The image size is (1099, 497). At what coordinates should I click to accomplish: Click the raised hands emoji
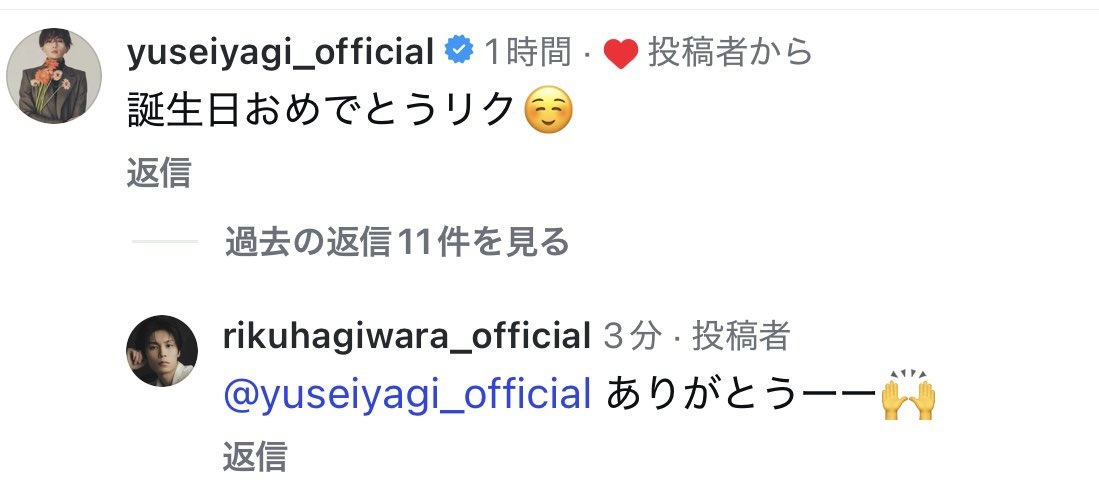(908, 396)
